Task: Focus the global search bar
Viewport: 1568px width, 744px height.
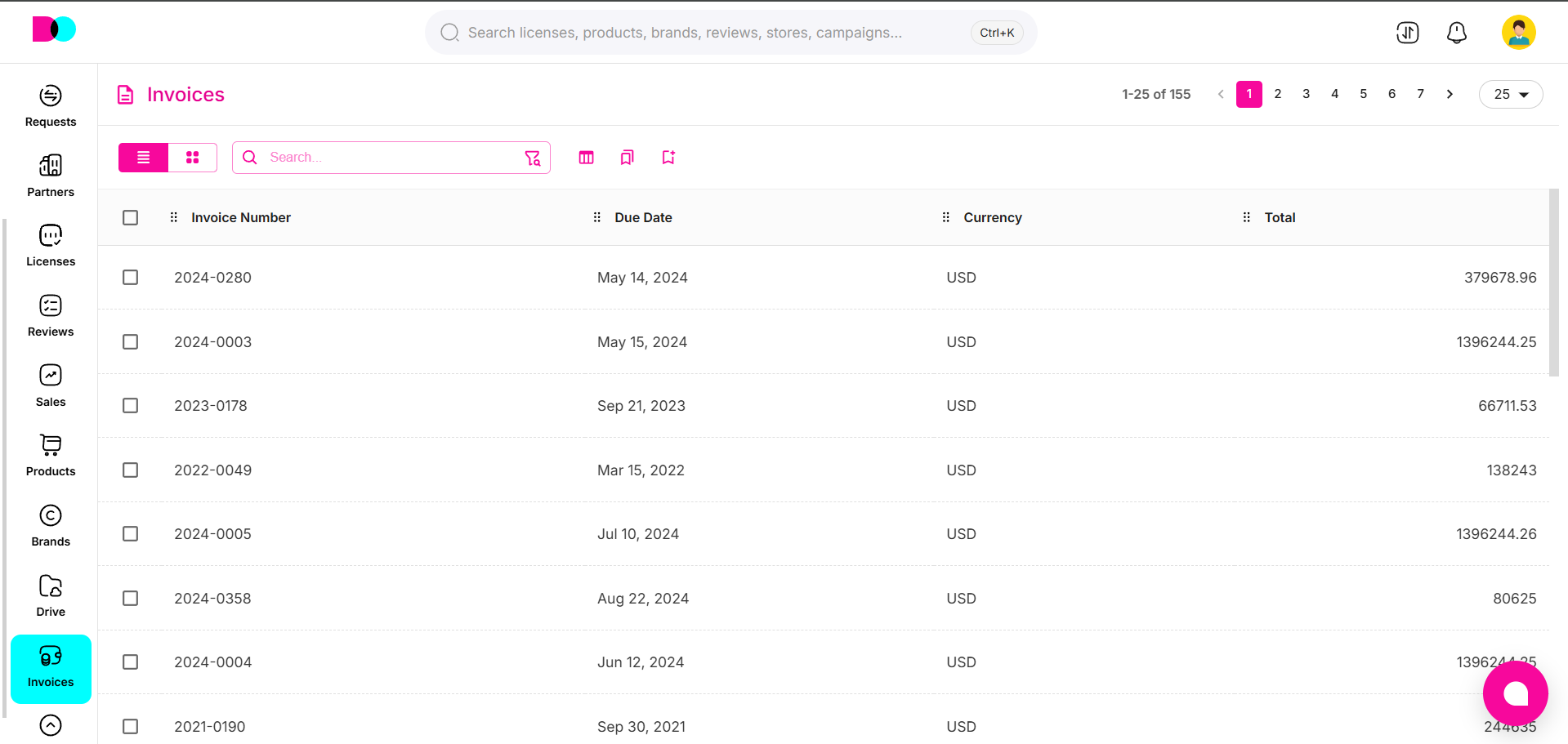Action: [x=731, y=33]
